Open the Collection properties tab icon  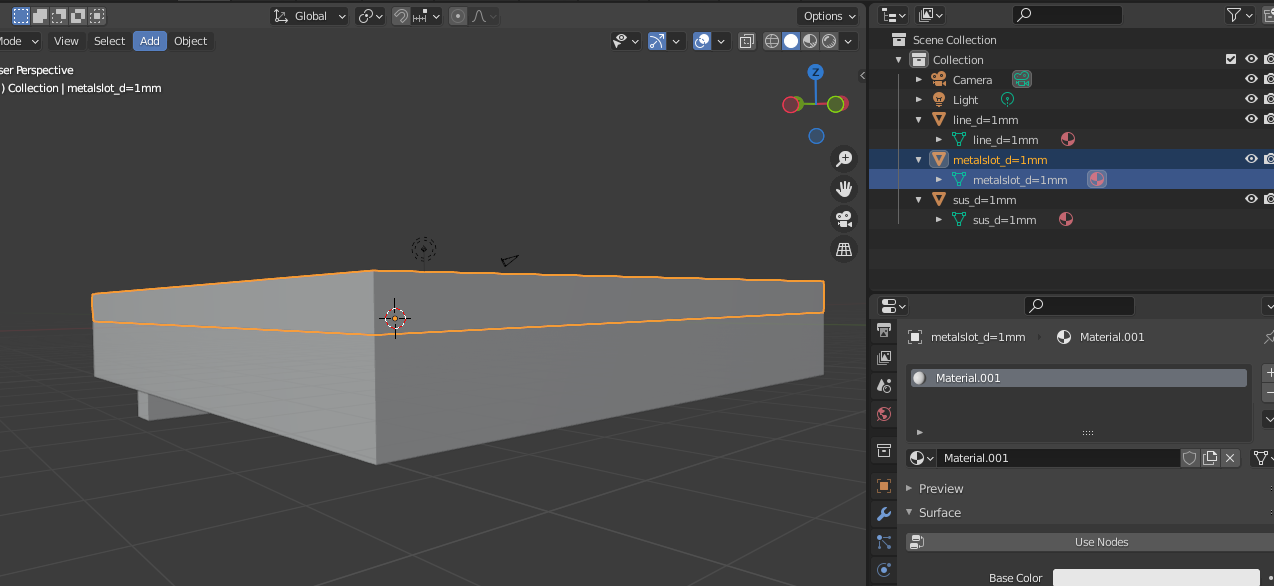coord(883,450)
